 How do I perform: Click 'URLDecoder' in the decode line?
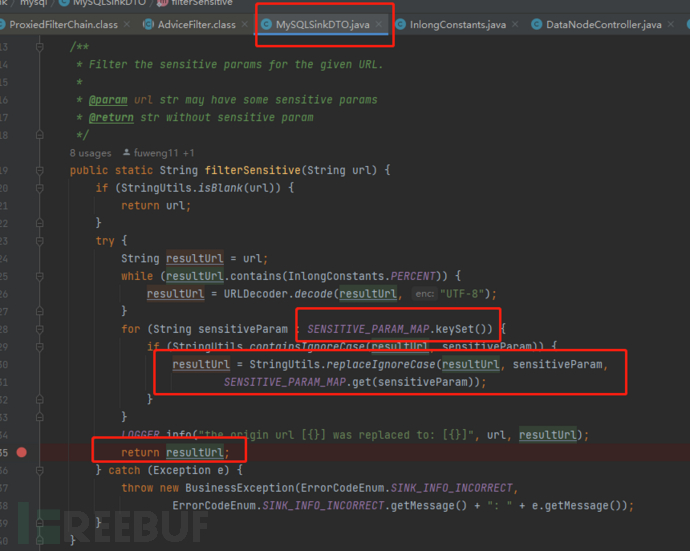click(x=255, y=294)
